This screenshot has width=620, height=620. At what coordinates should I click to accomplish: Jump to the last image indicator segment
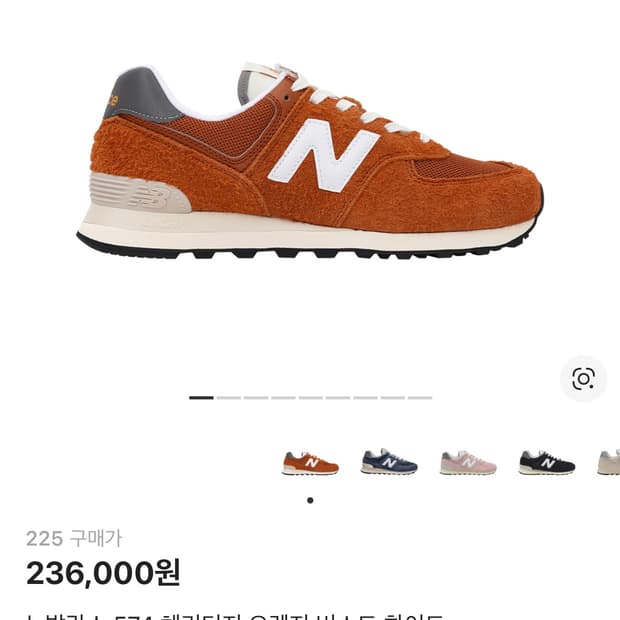pos(420,398)
